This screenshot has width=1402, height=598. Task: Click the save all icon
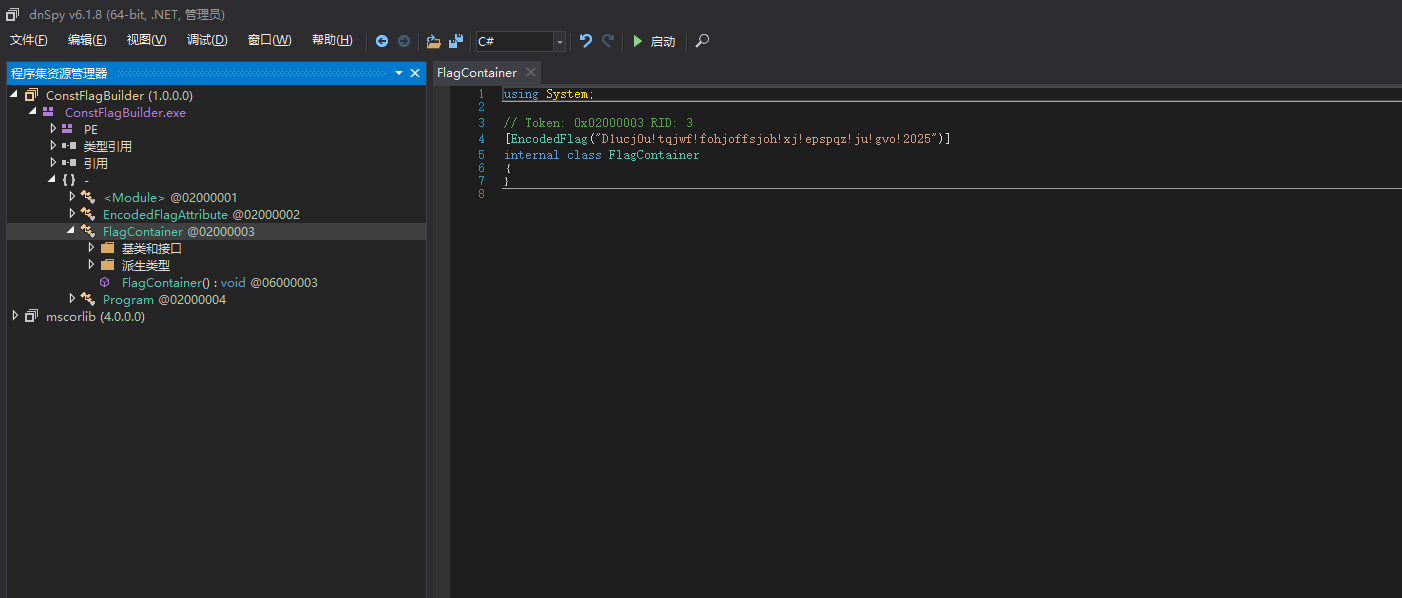(x=456, y=41)
